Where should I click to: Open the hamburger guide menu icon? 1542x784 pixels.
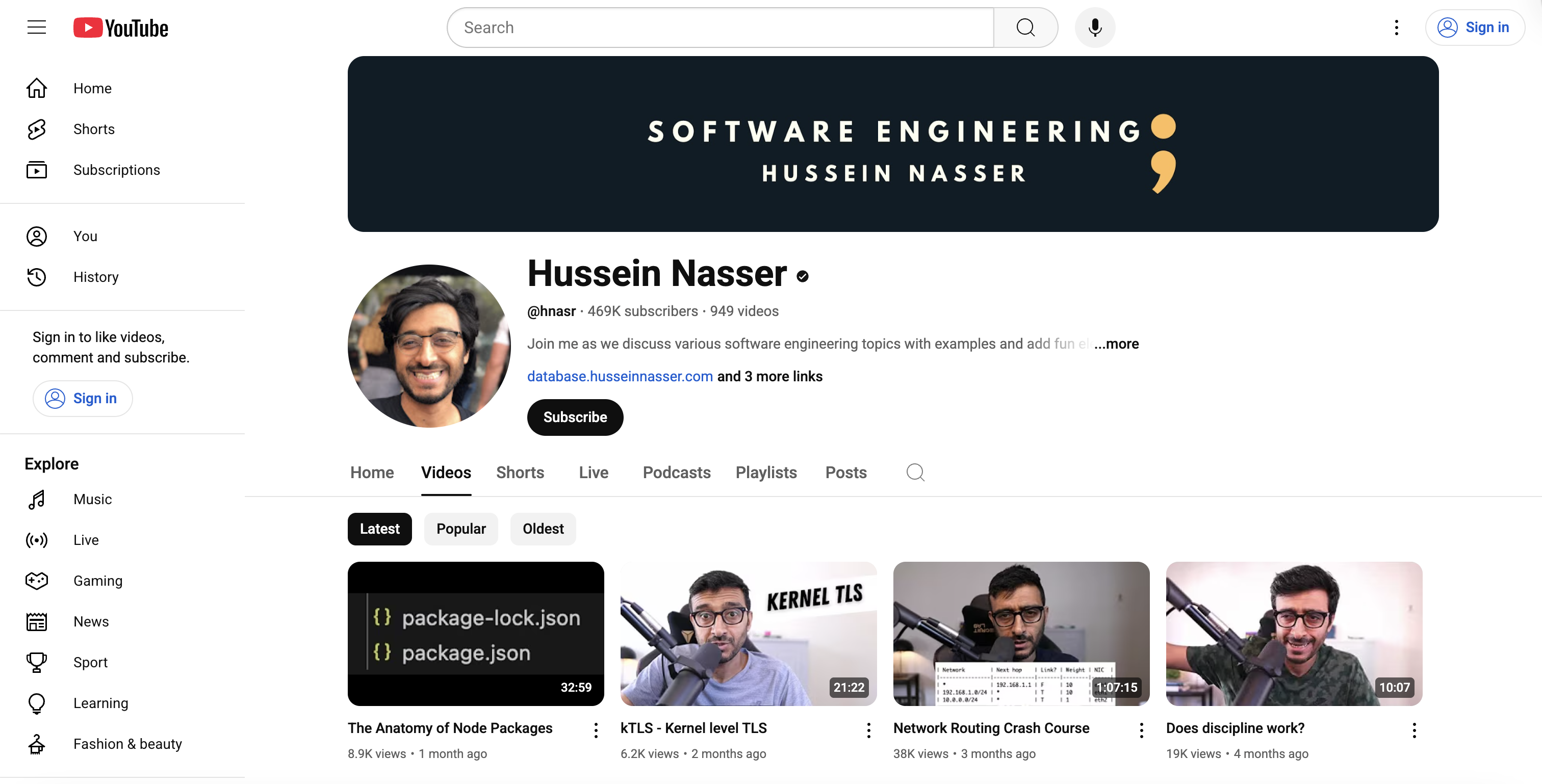click(x=37, y=28)
